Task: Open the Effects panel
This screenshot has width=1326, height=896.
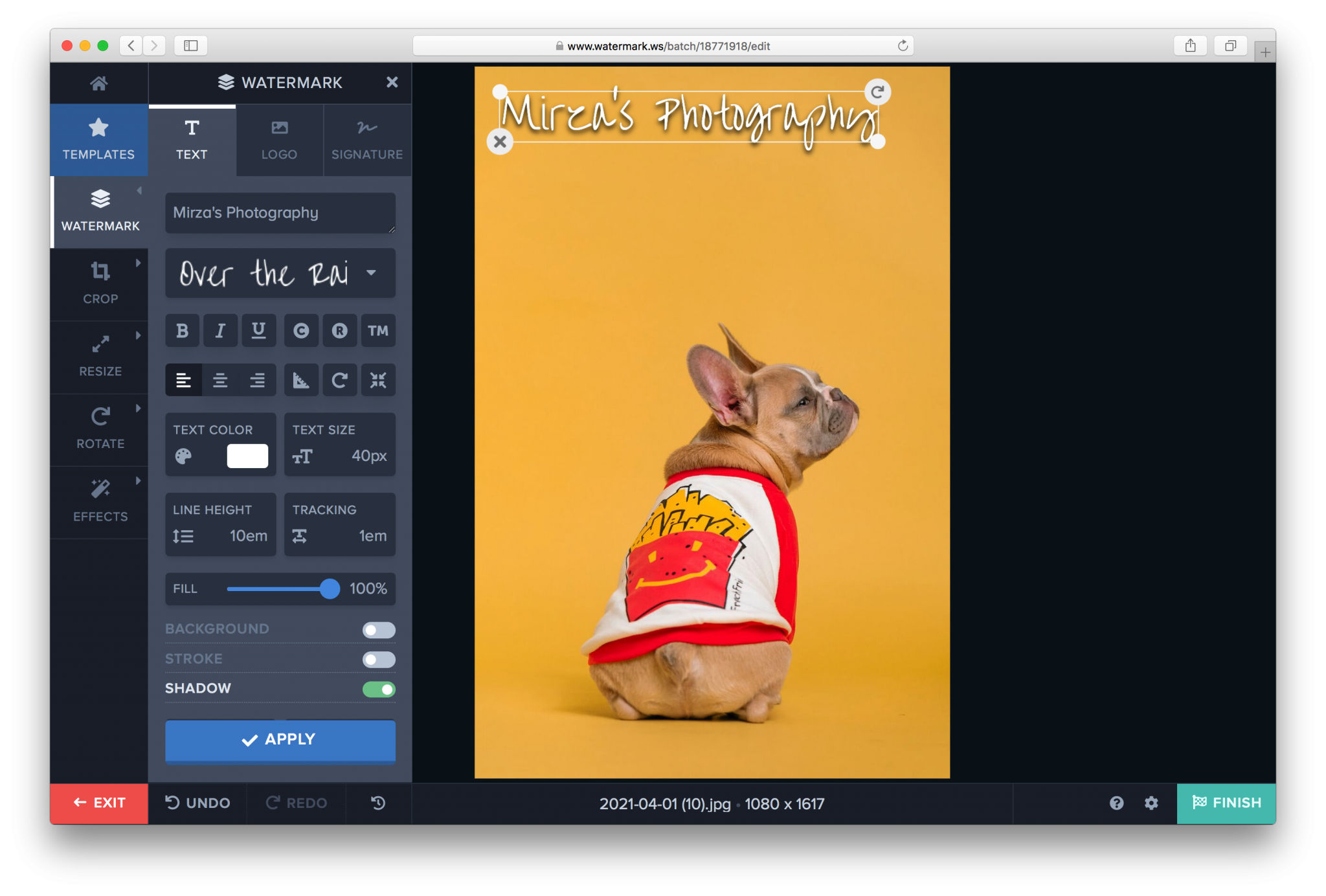Action: click(x=100, y=501)
